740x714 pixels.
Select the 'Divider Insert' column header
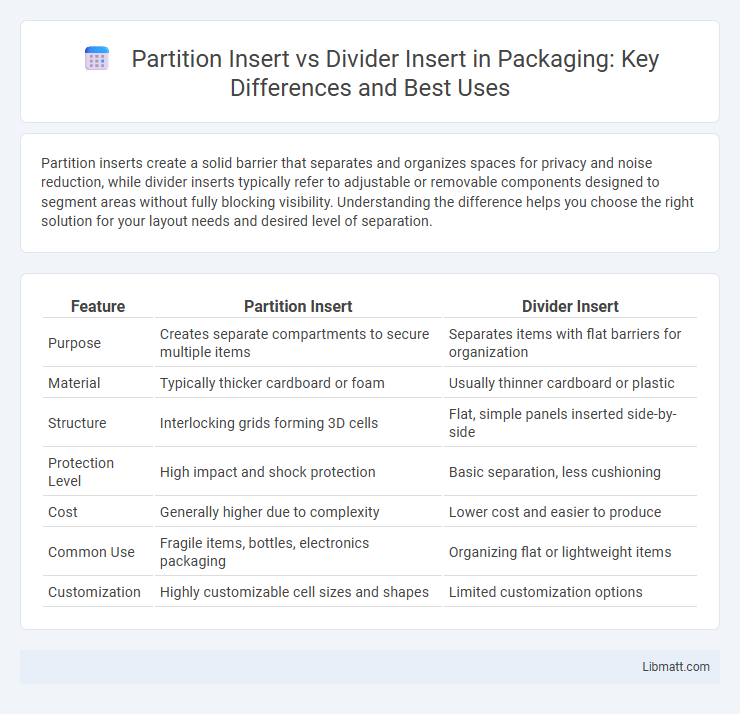(x=570, y=307)
